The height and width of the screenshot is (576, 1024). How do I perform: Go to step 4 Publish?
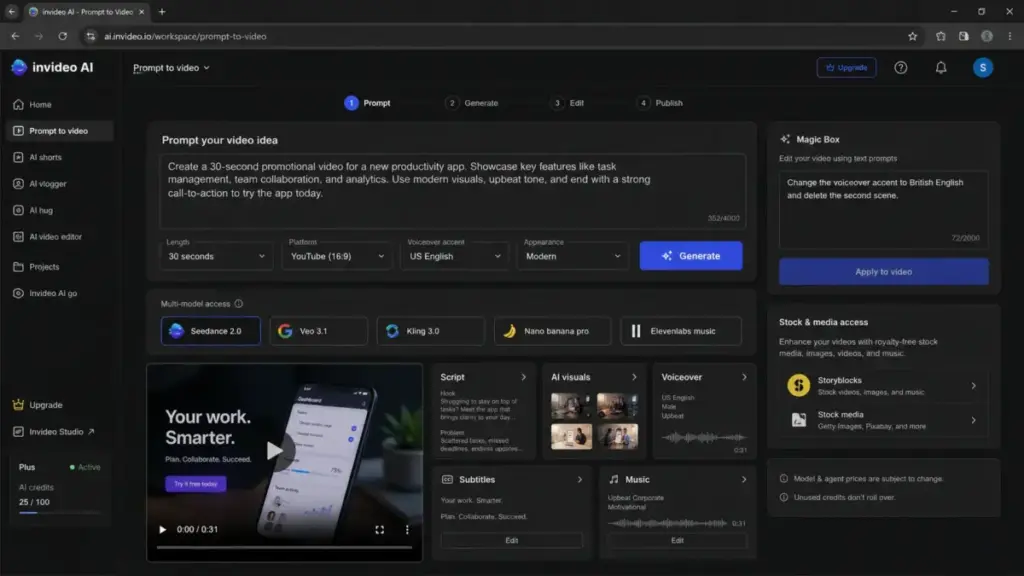(660, 103)
